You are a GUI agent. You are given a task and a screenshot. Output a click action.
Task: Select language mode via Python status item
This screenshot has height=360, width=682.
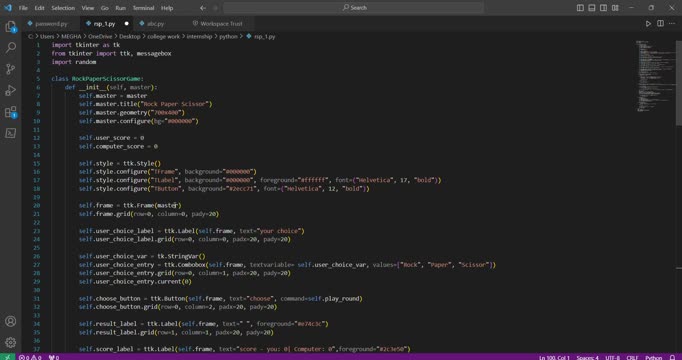click(x=653, y=357)
